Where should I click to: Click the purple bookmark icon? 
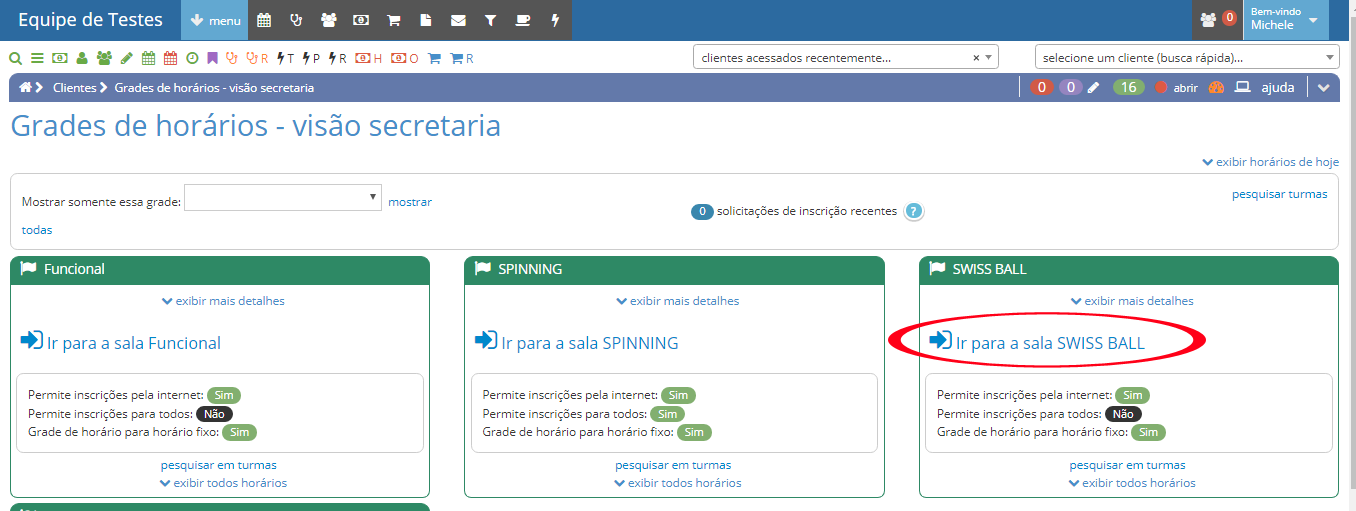[212, 59]
